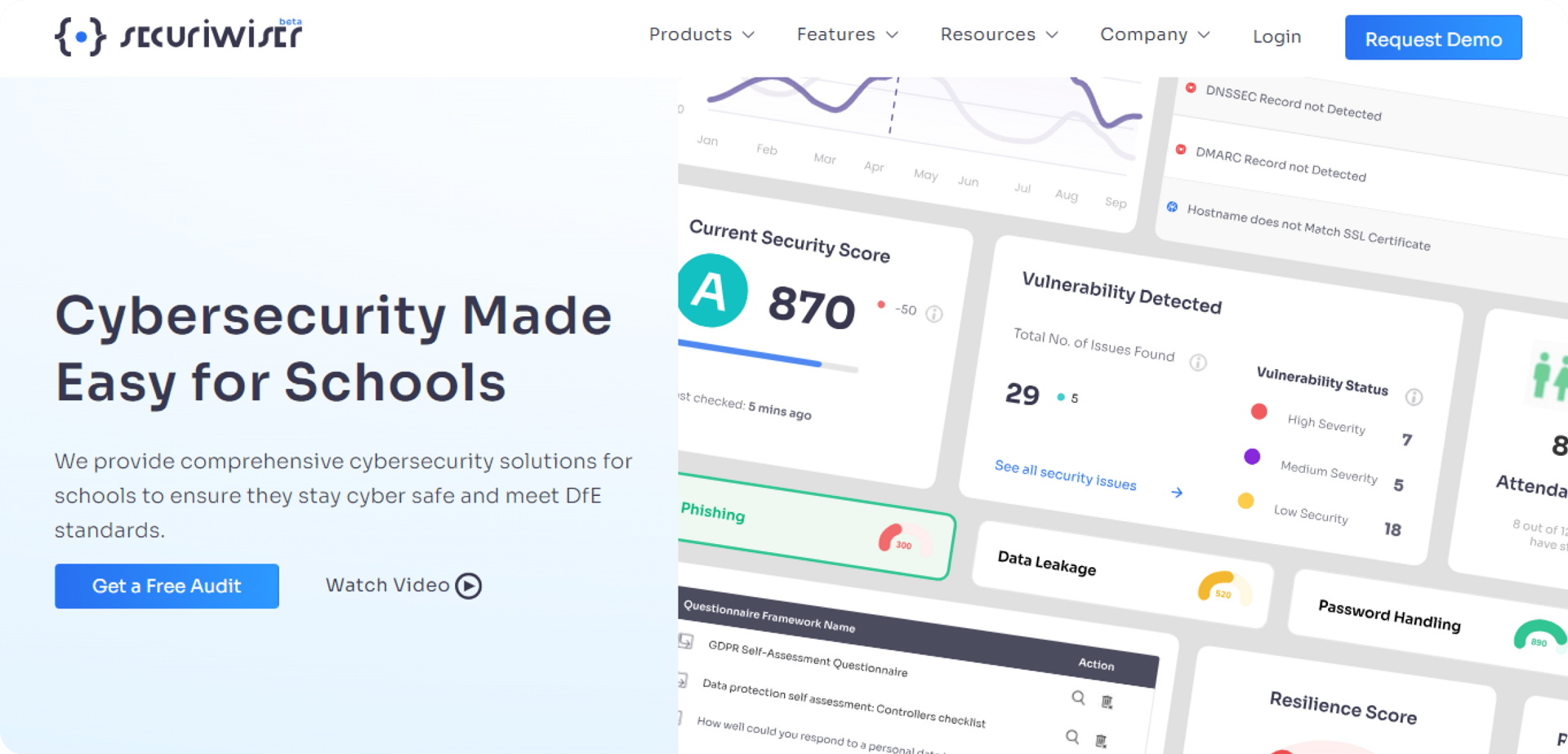
Task: Click the Get a Free Audit button
Action: click(167, 586)
